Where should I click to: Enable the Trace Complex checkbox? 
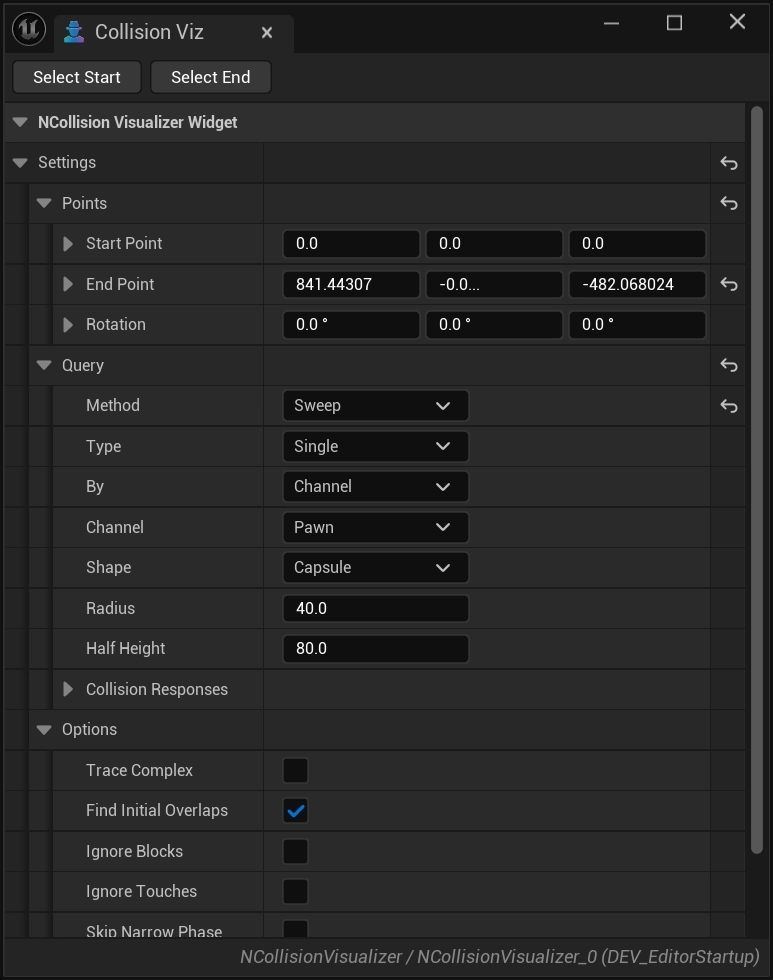tap(296, 770)
